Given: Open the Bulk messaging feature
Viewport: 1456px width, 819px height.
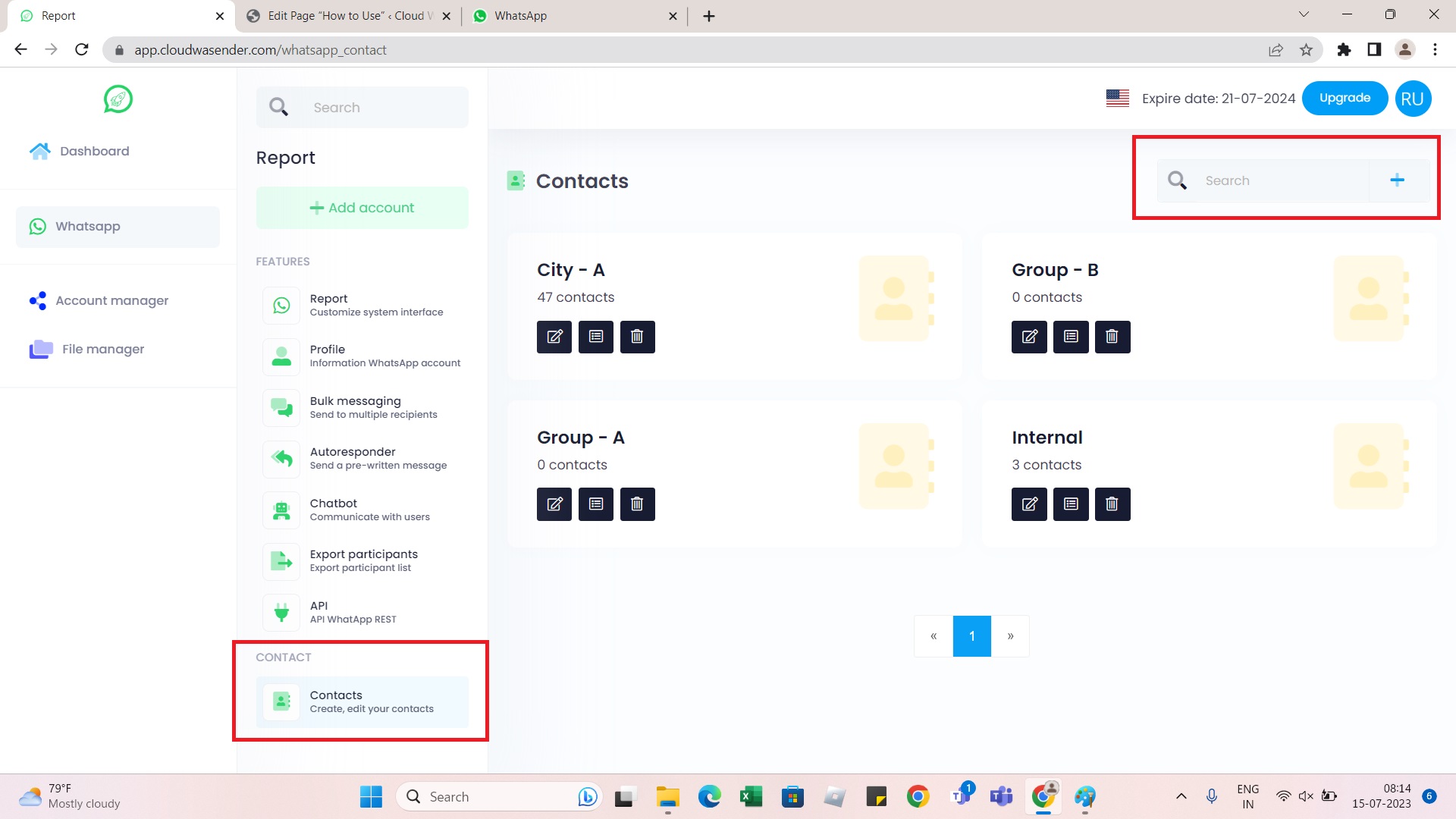Looking at the screenshot, I should coord(355,407).
